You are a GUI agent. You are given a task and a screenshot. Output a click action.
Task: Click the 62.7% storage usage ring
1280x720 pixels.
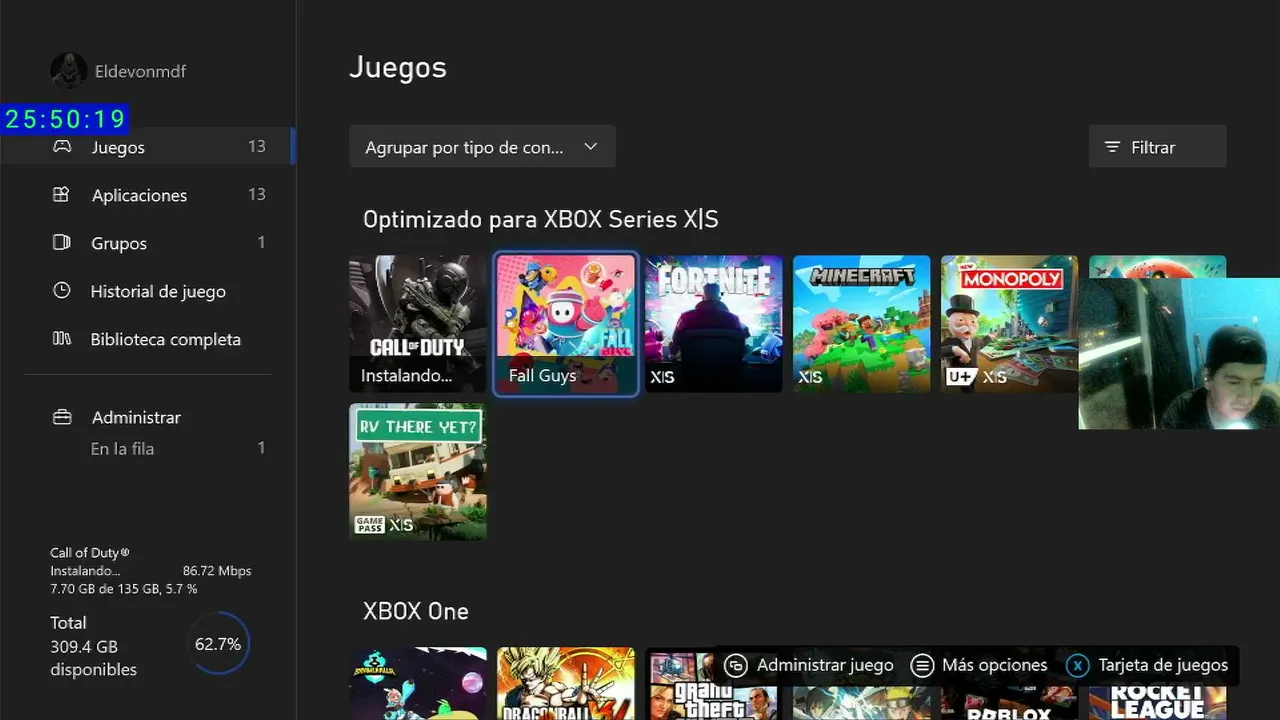[x=218, y=644]
